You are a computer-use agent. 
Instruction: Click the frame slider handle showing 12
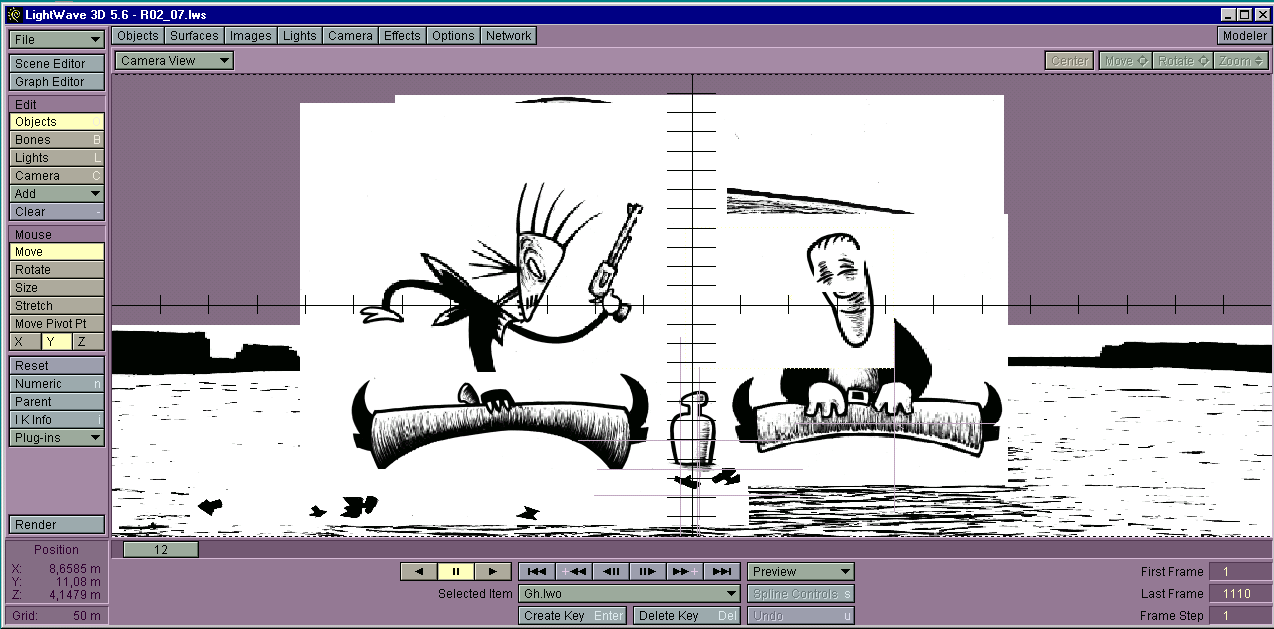pos(160,549)
